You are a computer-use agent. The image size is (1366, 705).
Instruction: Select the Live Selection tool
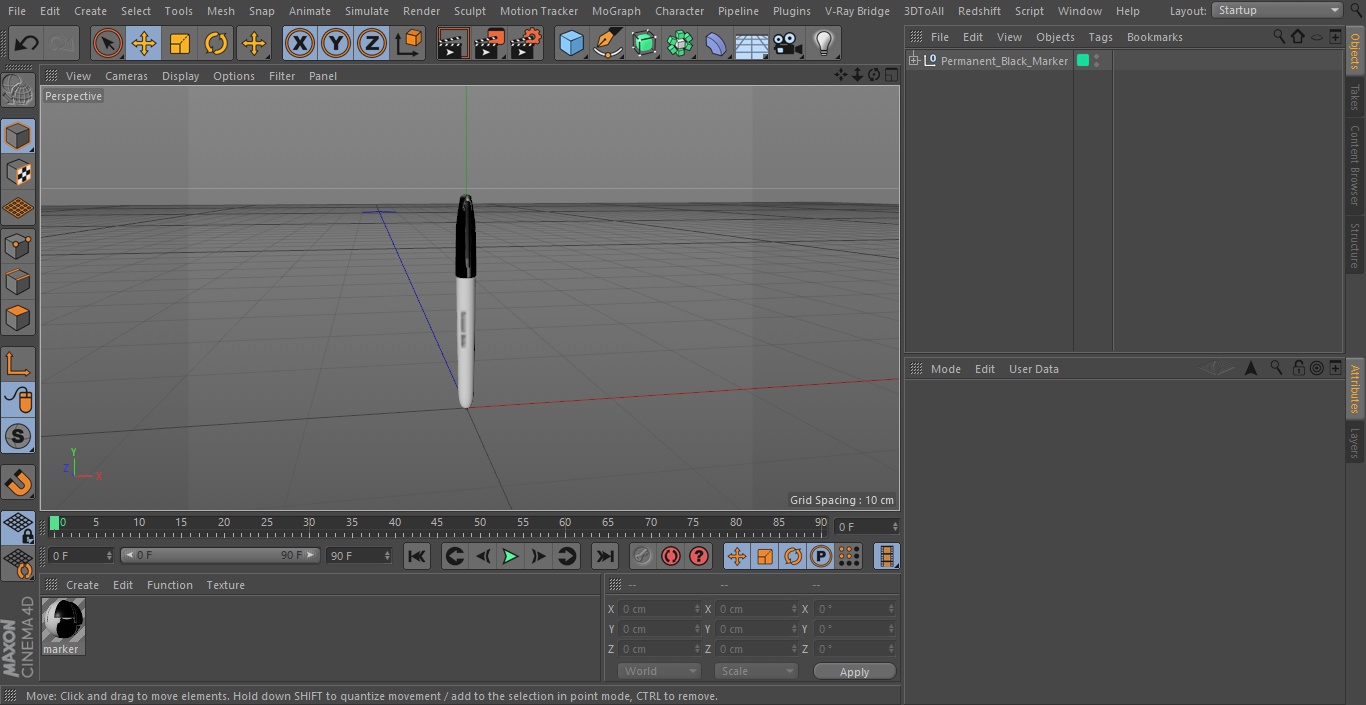point(107,43)
